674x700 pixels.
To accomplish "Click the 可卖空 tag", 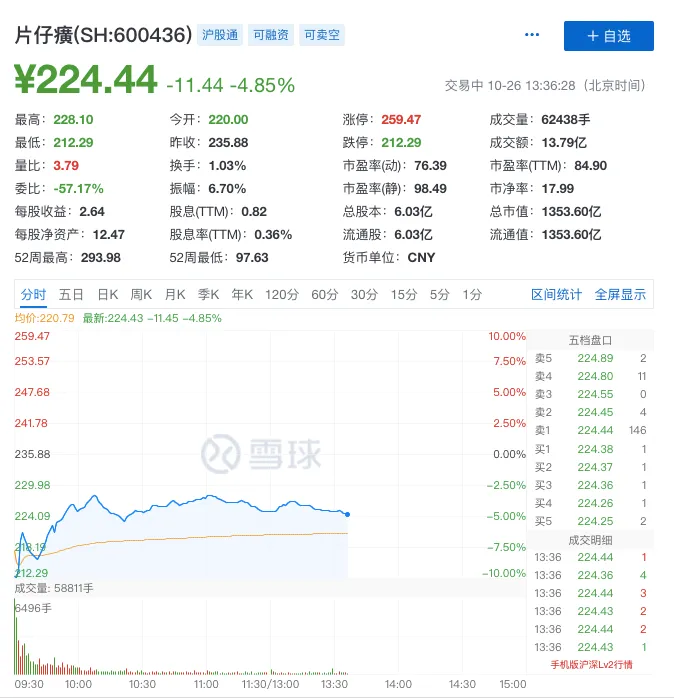I will pyautogui.click(x=322, y=35).
